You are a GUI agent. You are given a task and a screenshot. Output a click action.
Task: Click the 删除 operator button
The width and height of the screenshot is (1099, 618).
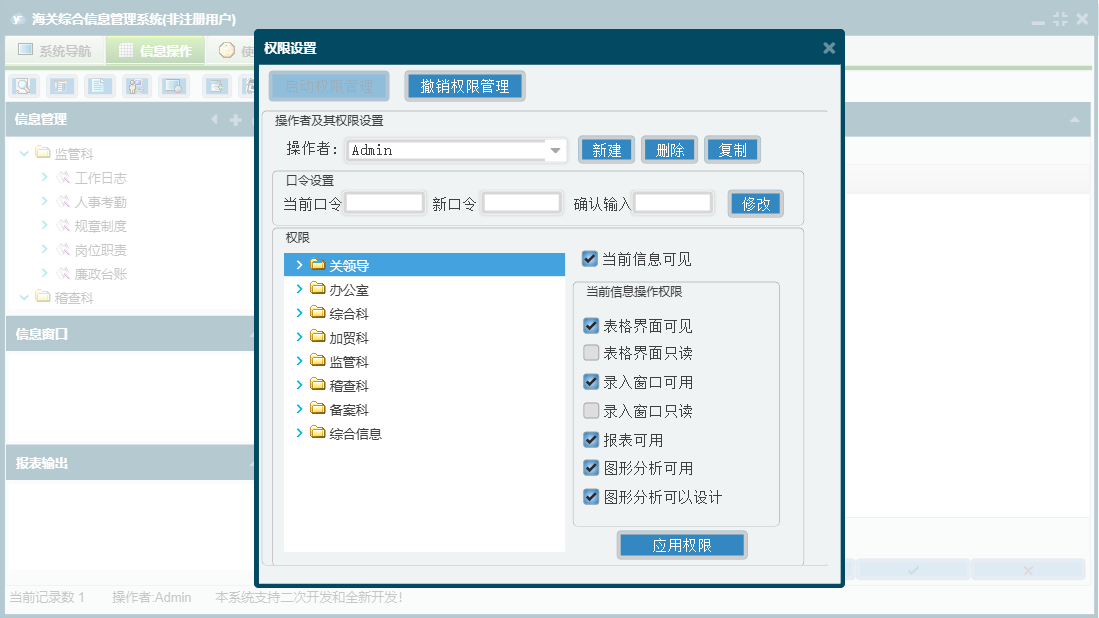[x=669, y=150]
